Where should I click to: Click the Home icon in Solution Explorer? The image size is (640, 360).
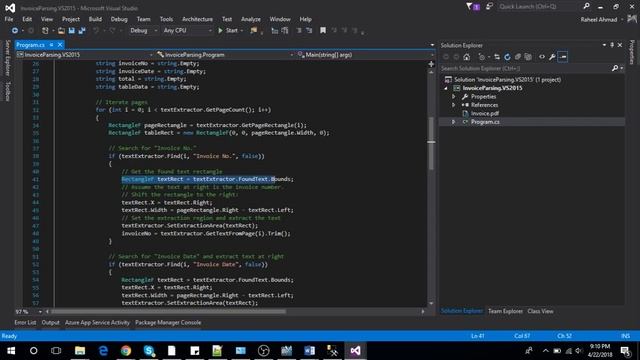[467, 57]
